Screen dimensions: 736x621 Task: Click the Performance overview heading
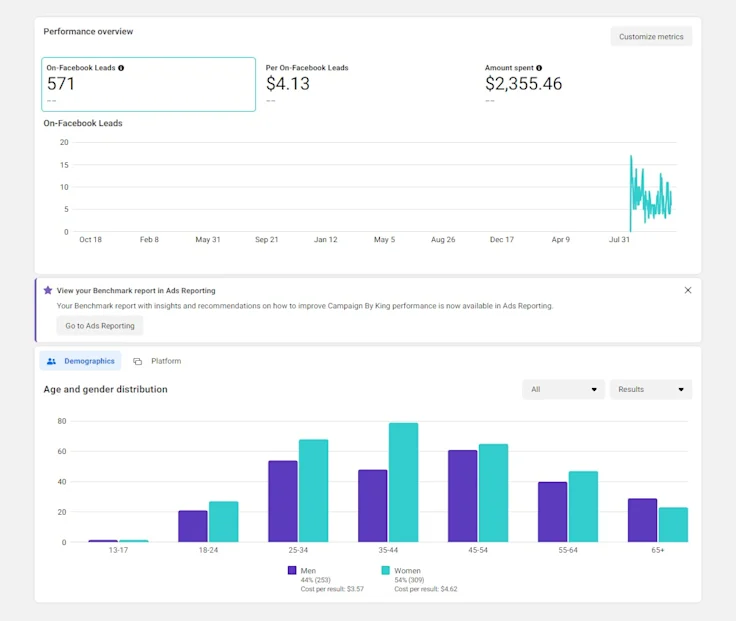[88, 31]
